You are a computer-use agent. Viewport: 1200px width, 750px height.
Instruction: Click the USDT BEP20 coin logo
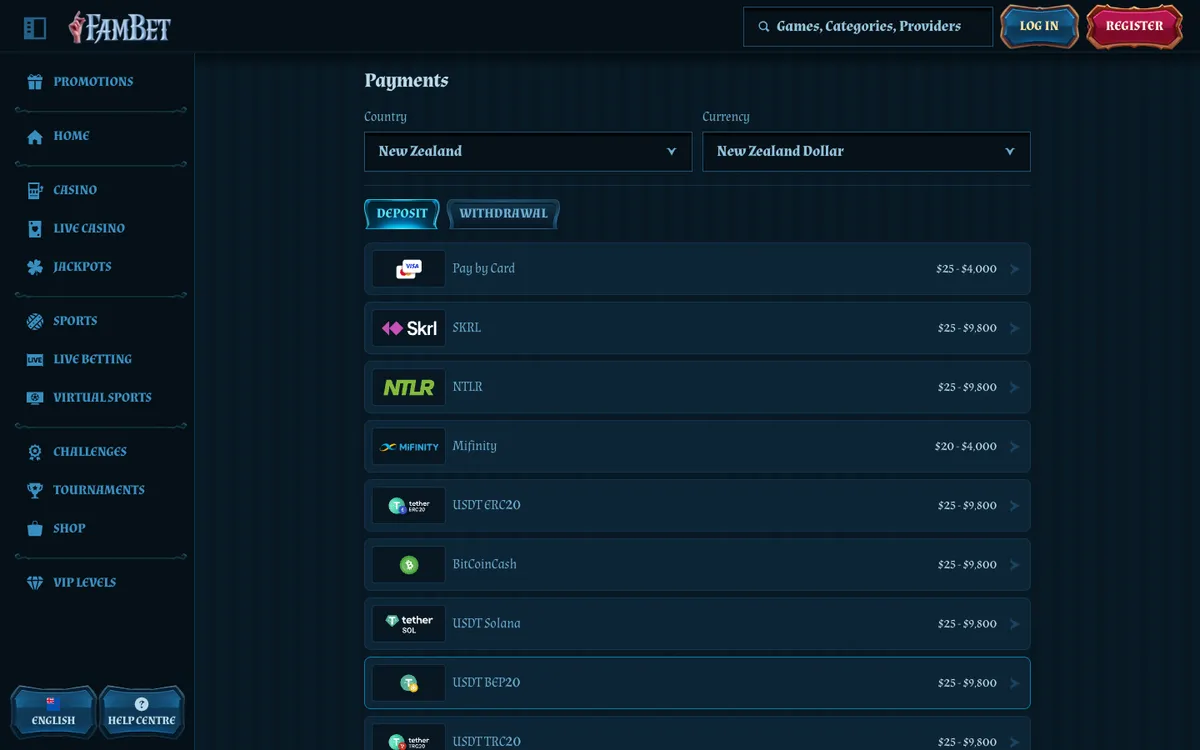pyautogui.click(x=409, y=683)
